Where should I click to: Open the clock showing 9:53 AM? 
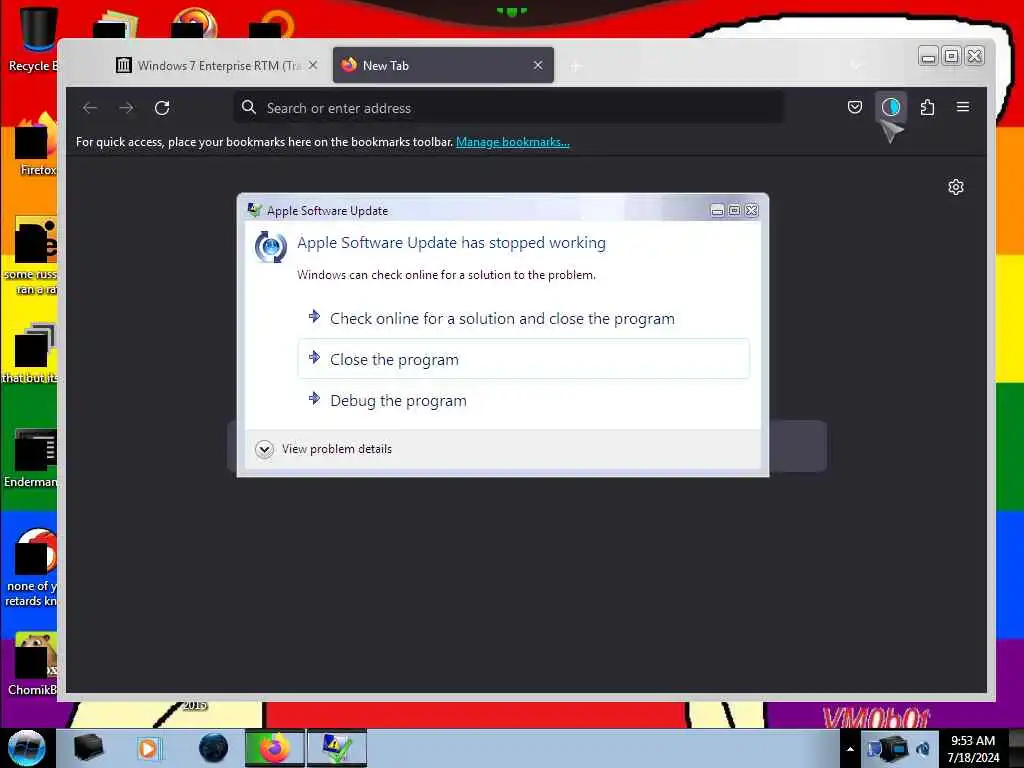973,748
